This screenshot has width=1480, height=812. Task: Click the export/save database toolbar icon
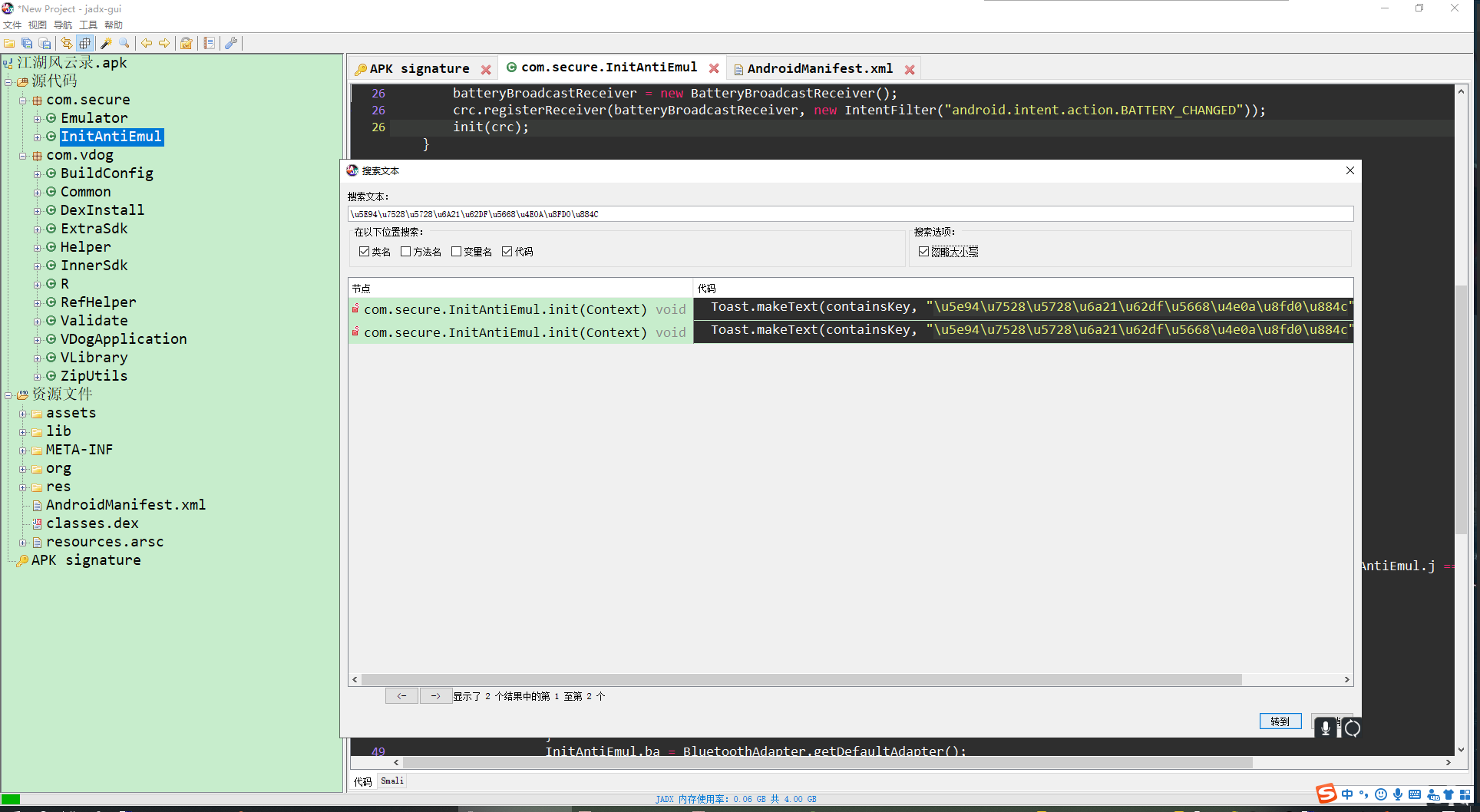tap(45, 43)
